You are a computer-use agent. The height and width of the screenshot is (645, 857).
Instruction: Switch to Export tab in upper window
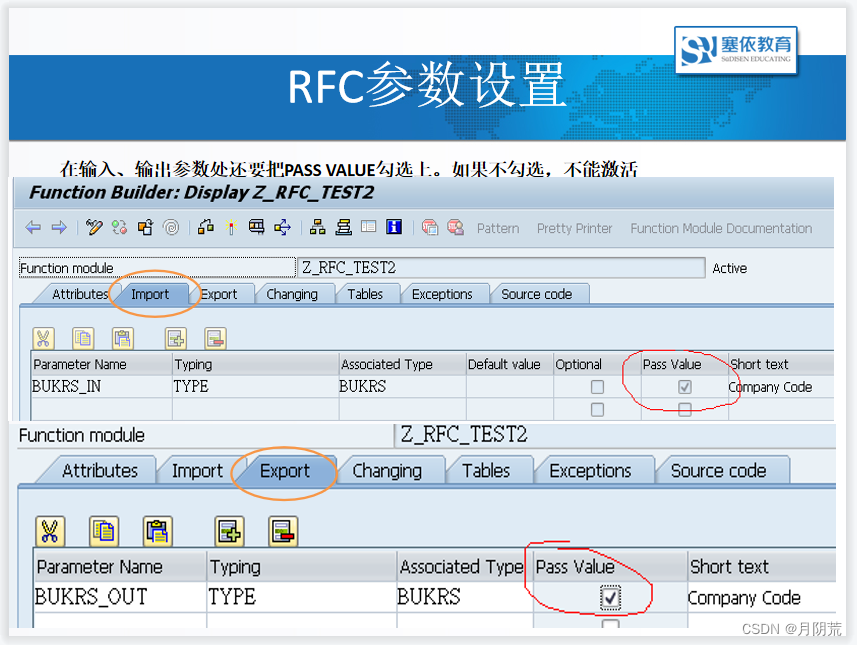click(219, 294)
